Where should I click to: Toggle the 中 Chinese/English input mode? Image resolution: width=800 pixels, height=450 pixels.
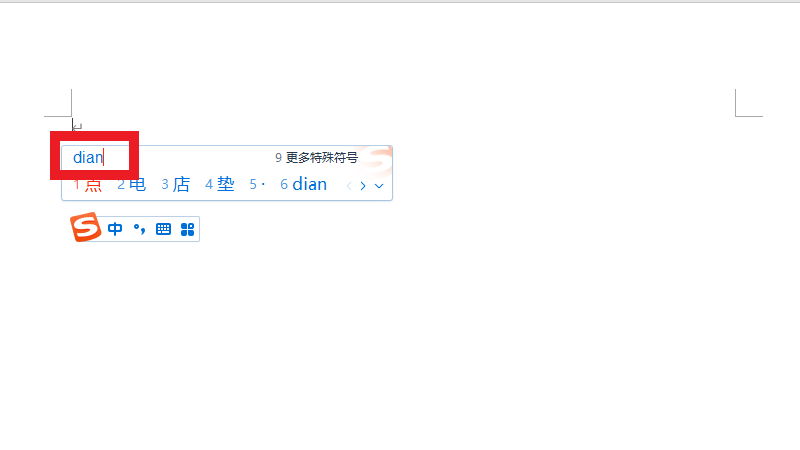pos(115,229)
